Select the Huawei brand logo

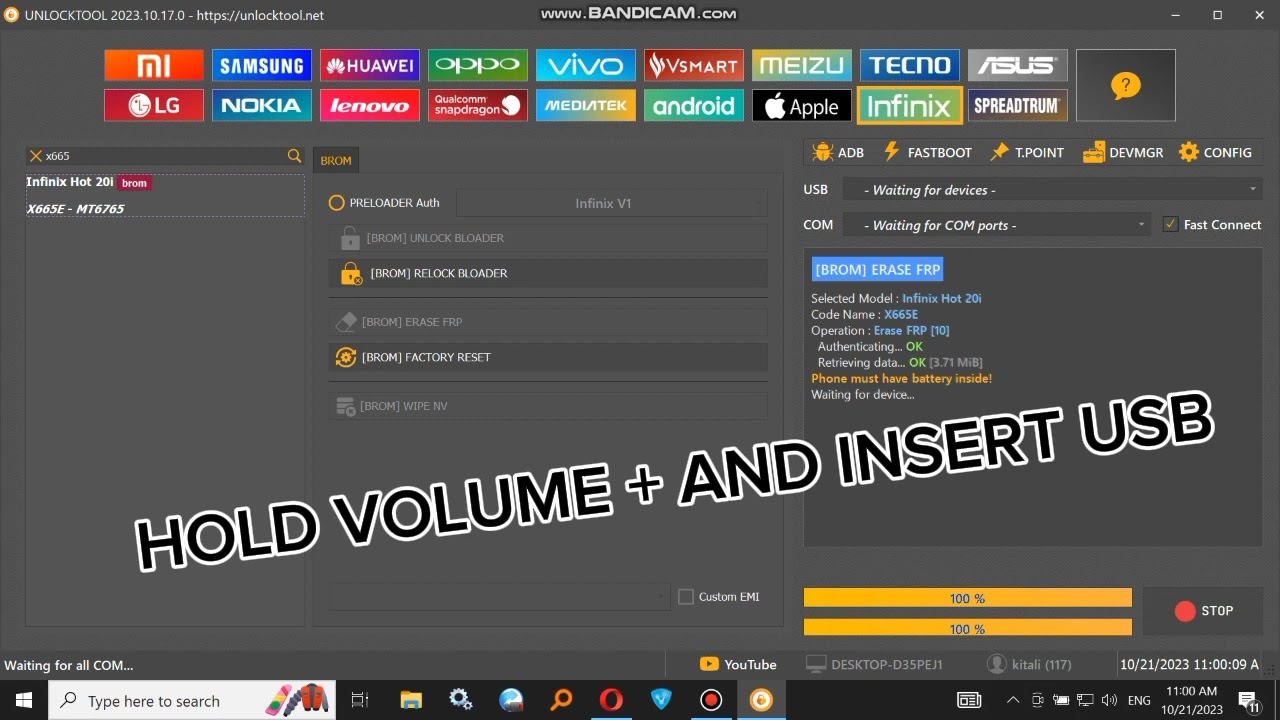[370, 65]
